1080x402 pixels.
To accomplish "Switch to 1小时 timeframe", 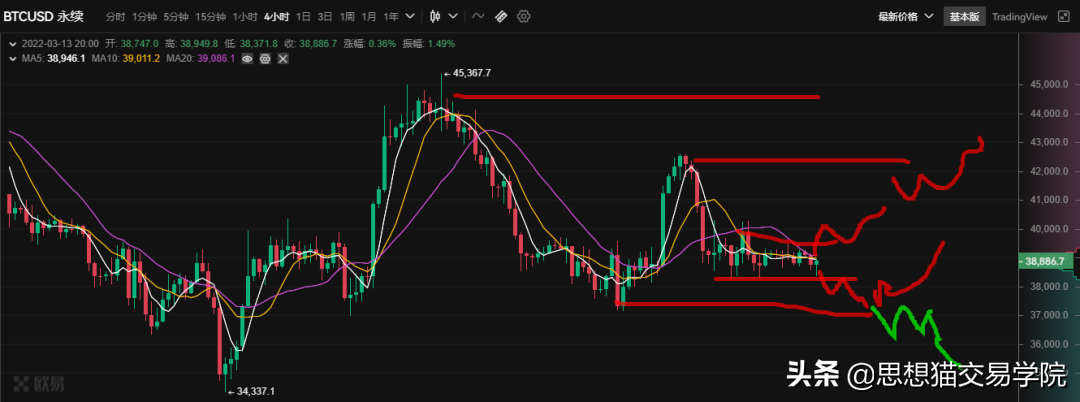I will 245,17.
